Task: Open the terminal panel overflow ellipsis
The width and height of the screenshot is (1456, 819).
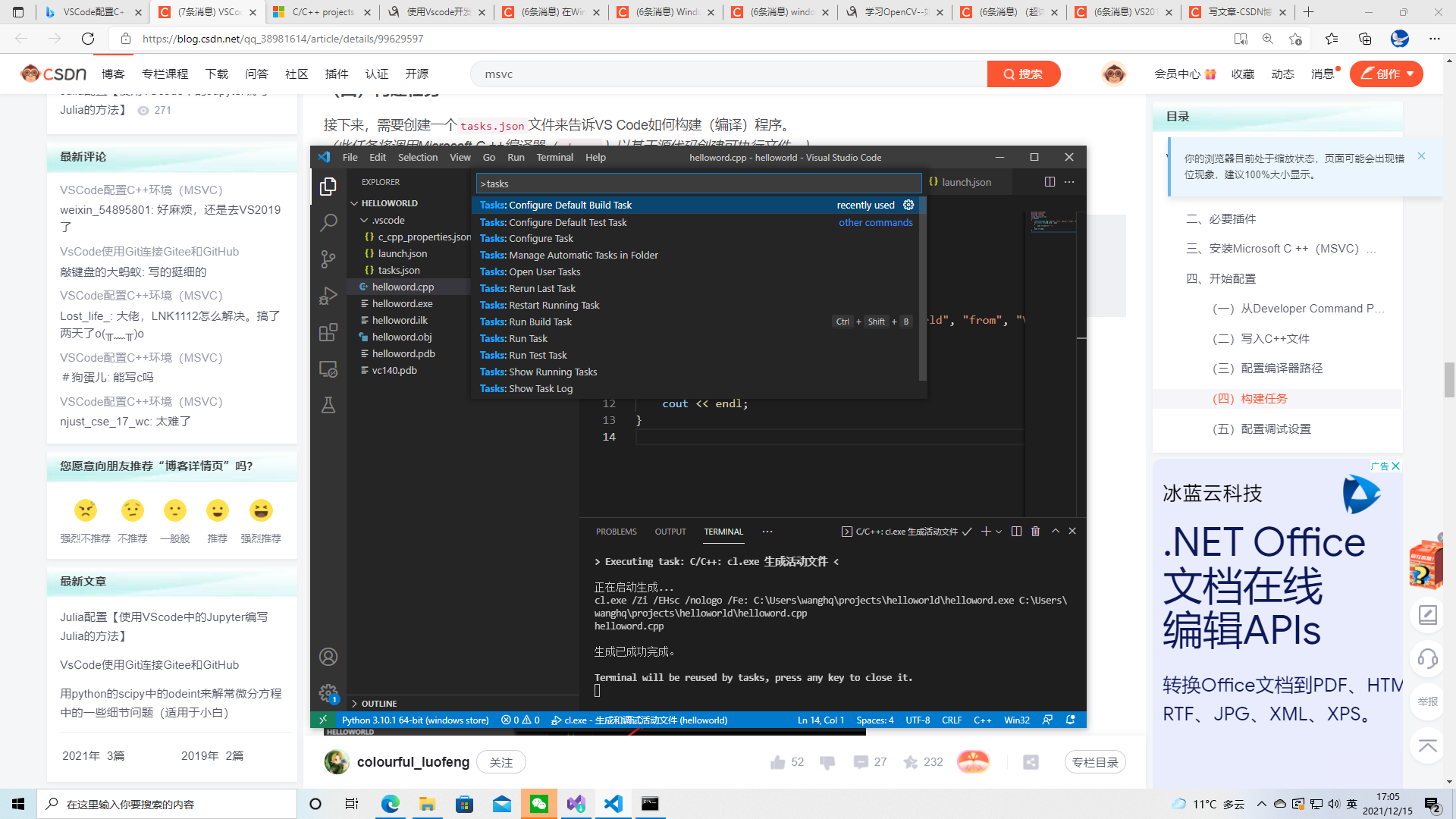Action: 767,532
